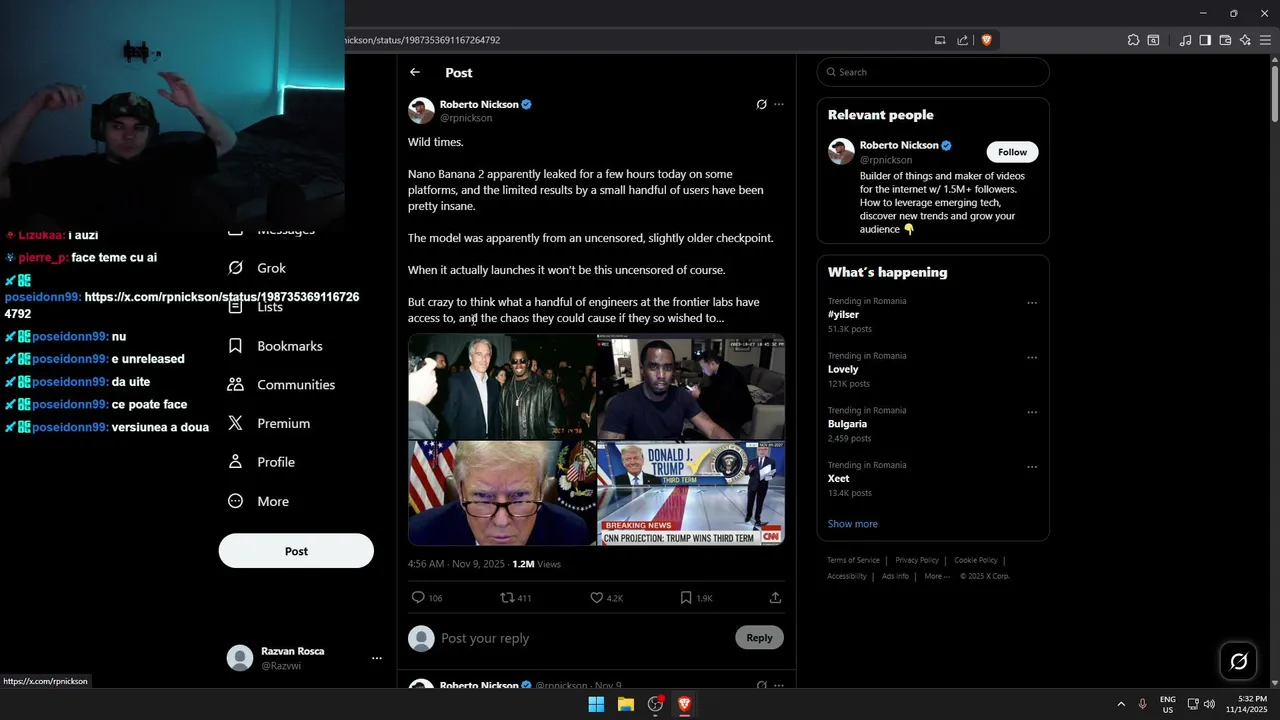The height and width of the screenshot is (720, 1280).
Task: Click the Windows Start button
Action: [596, 704]
